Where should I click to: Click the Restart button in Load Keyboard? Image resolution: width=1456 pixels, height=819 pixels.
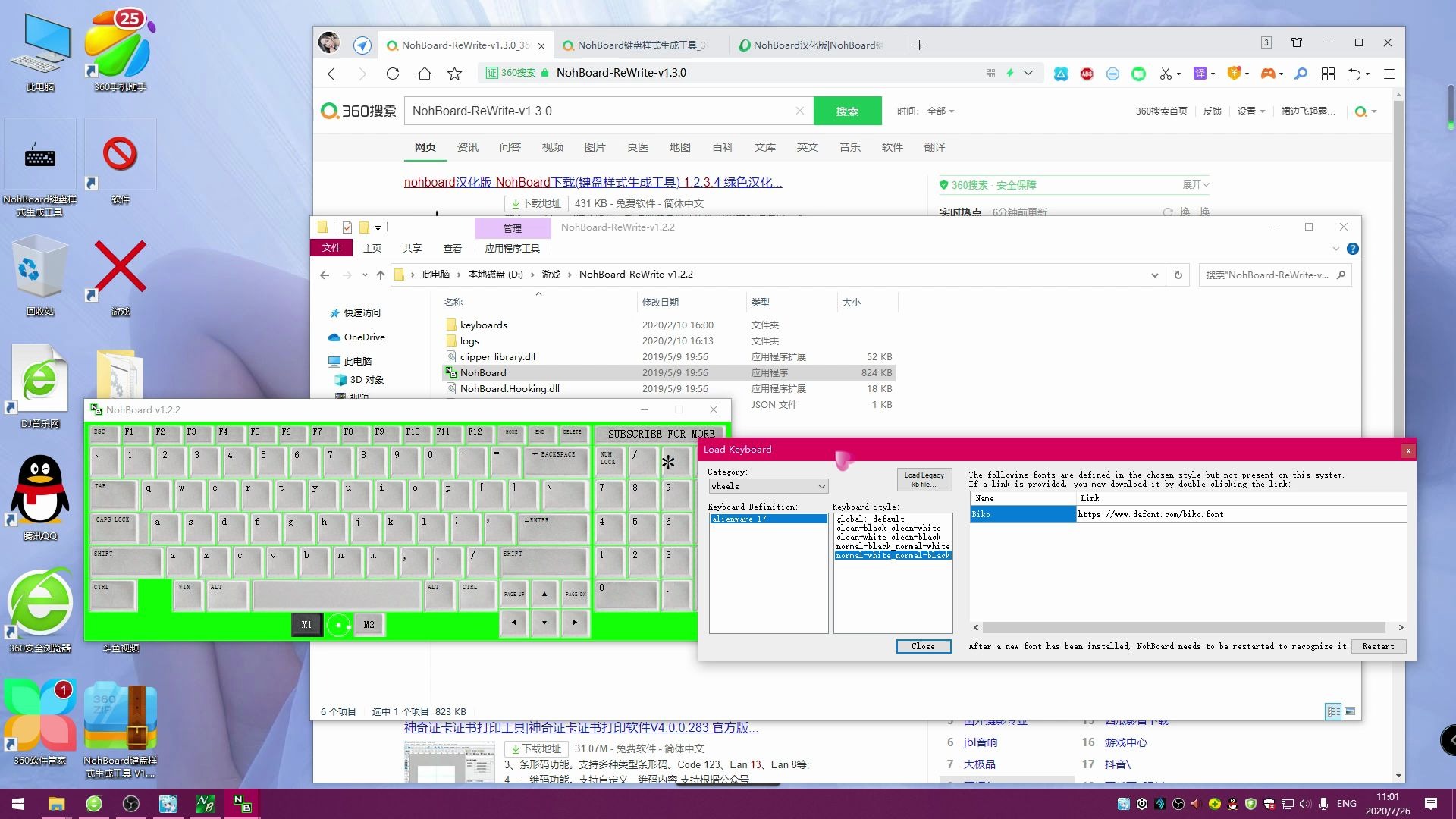pyautogui.click(x=1377, y=646)
